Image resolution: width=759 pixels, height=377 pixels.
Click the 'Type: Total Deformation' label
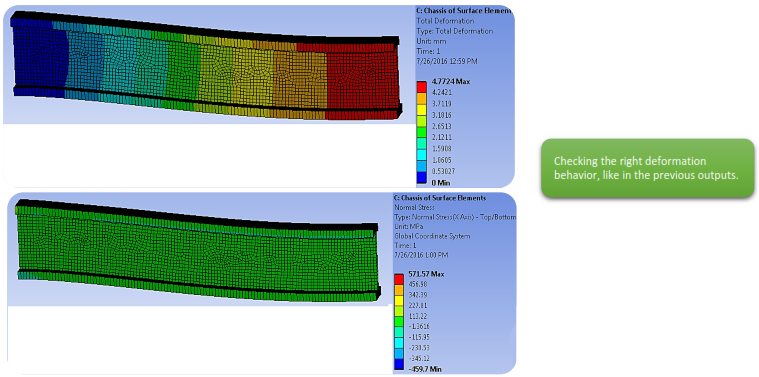[x=455, y=31]
